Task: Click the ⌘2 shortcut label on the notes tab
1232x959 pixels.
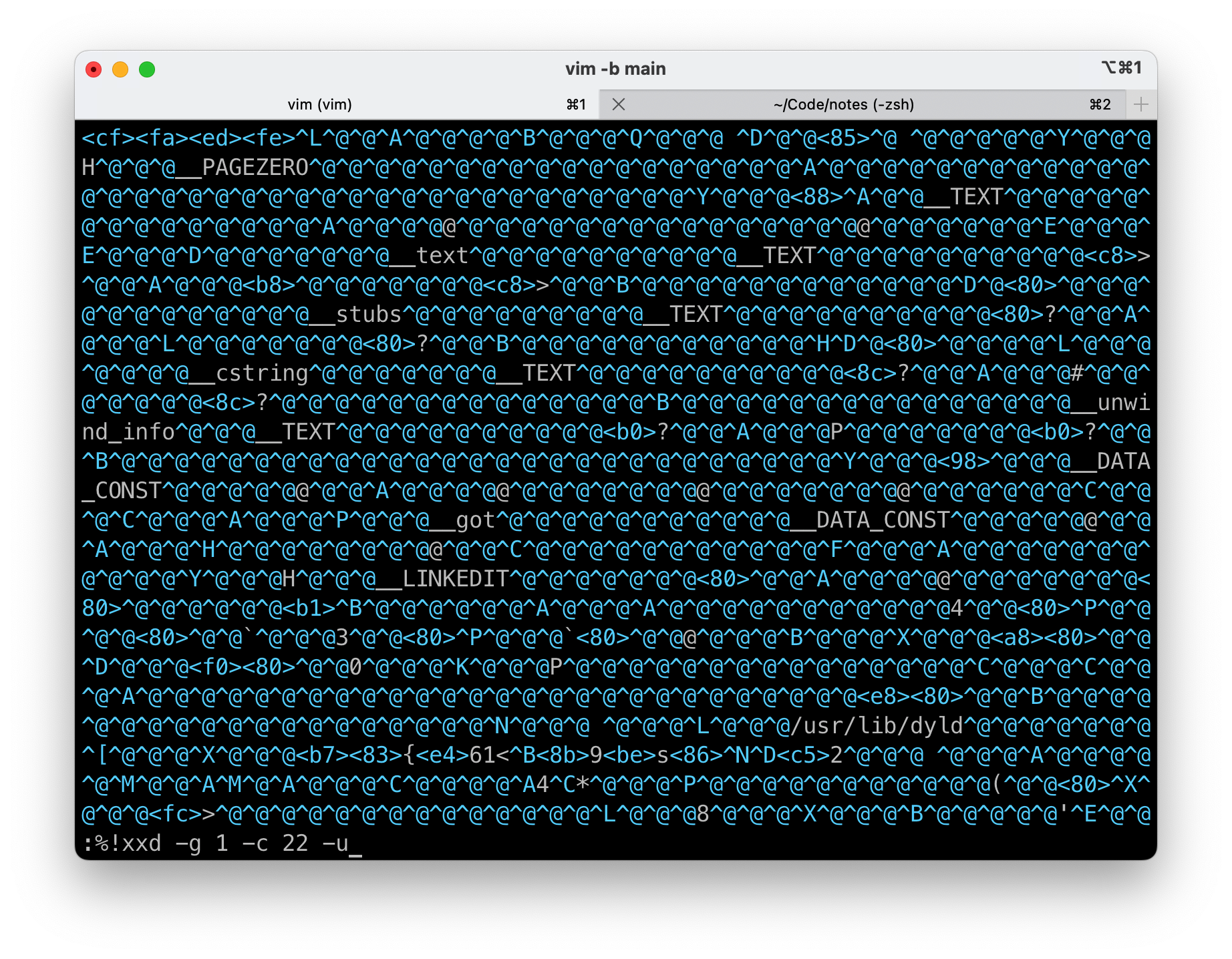Action: 1100,105
